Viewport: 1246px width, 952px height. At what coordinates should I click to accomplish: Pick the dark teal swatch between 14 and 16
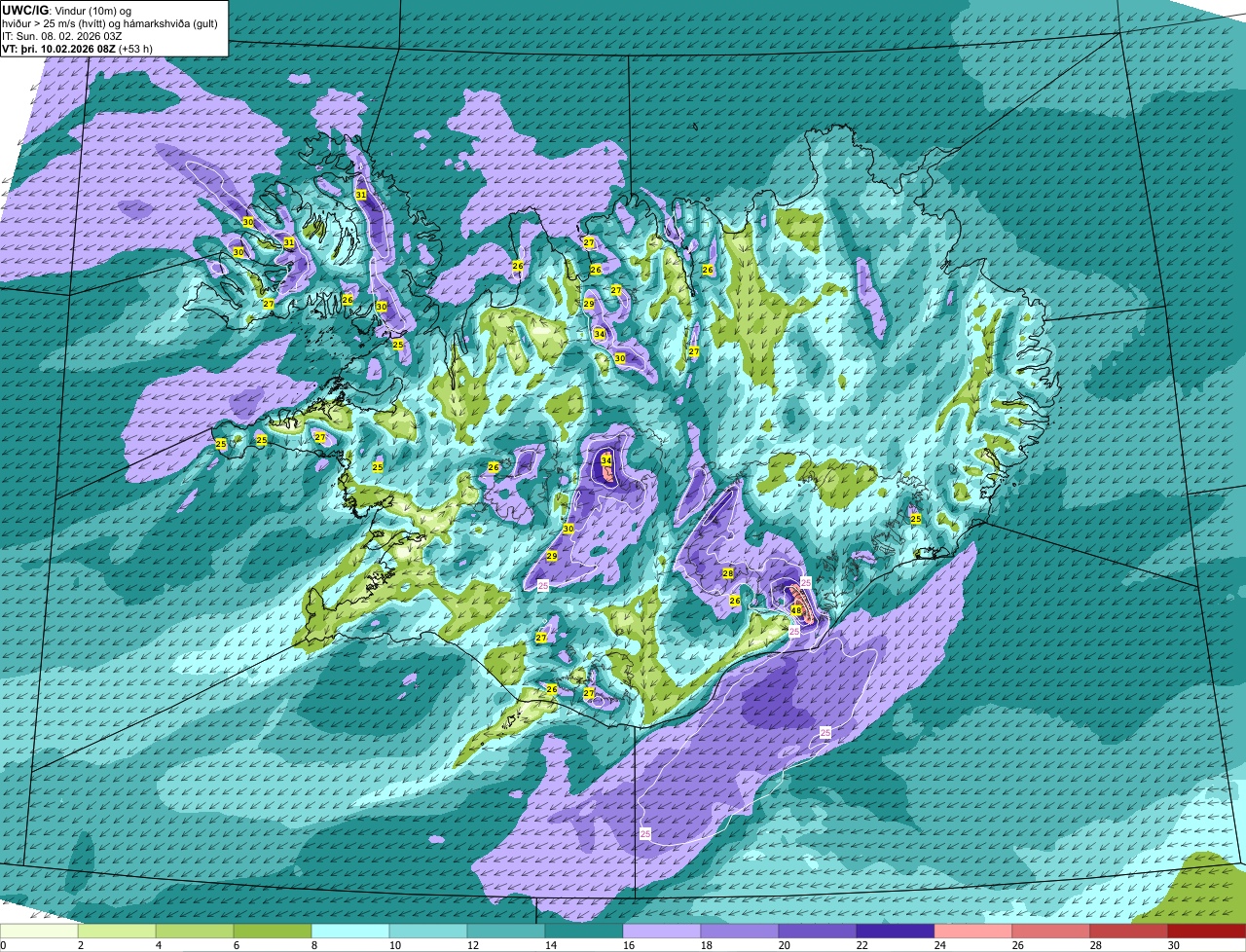[x=584, y=932]
